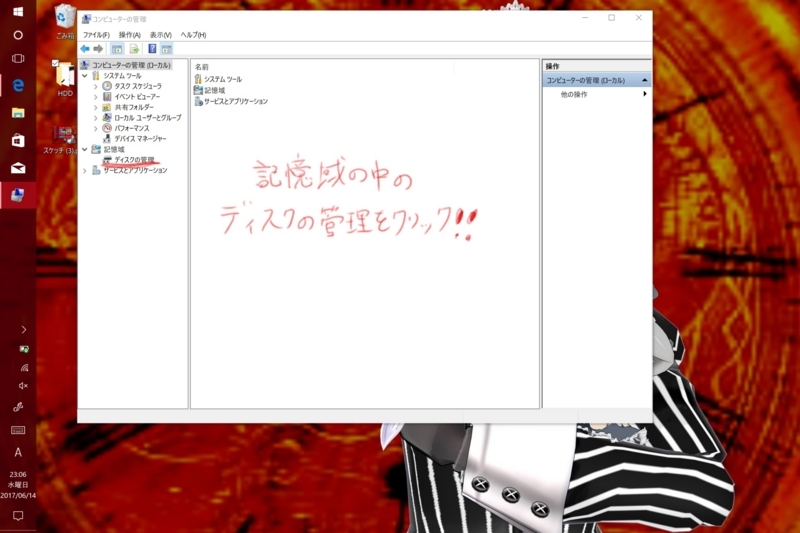The width and height of the screenshot is (800, 533).
Task: Open タスク スケジューラ in the tree
Action: (138, 86)
